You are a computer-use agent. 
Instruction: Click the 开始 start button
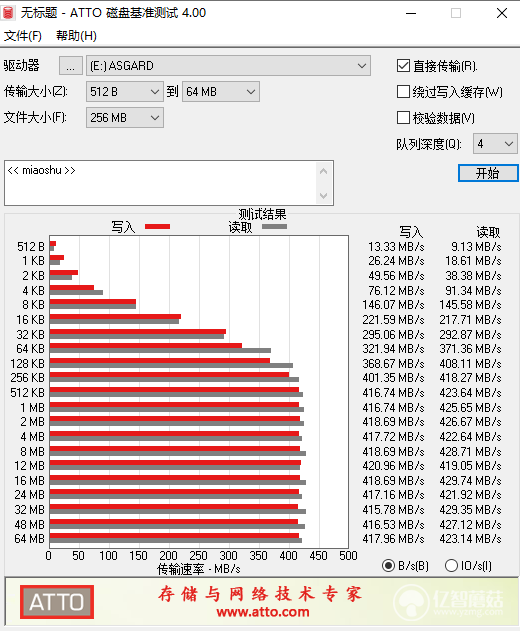(x=488, y=173)
